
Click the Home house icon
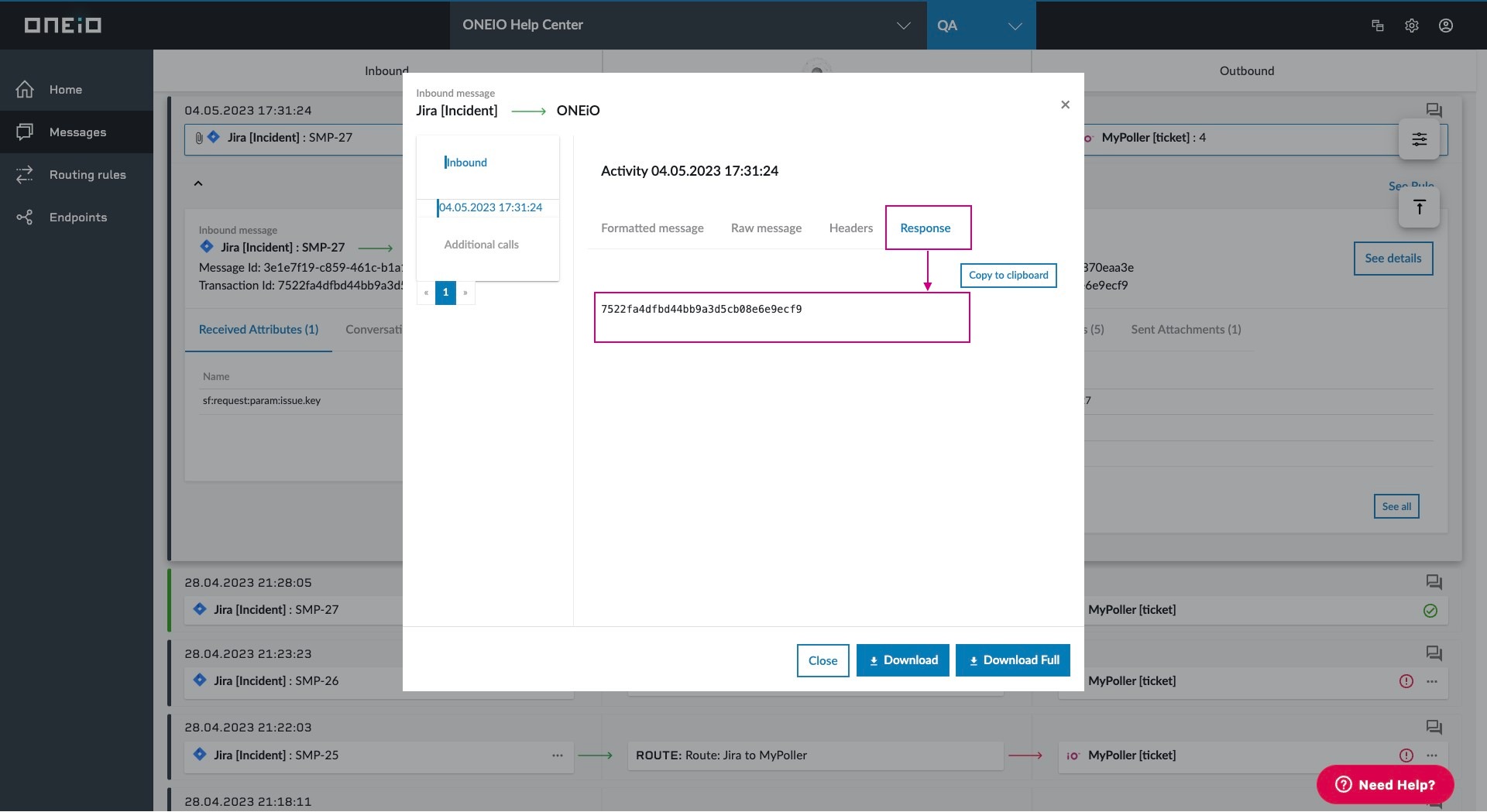[25, 90]
